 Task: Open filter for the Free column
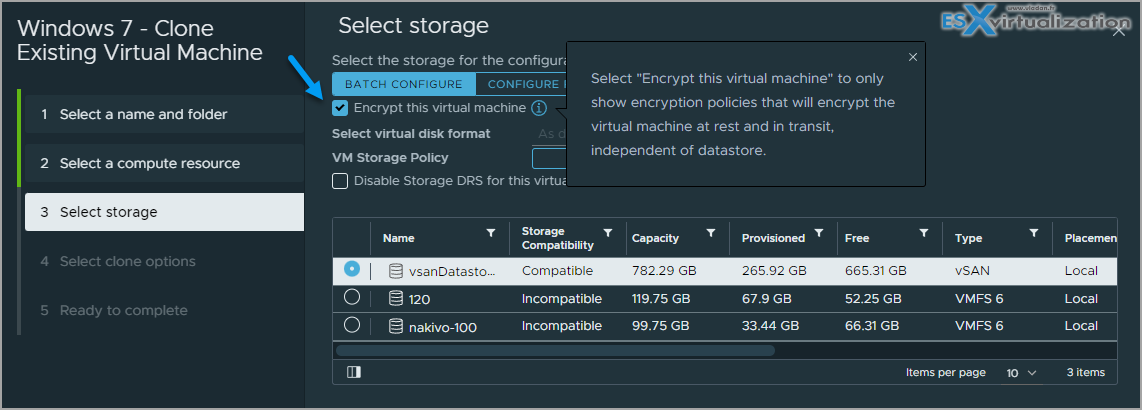[923, 233]
